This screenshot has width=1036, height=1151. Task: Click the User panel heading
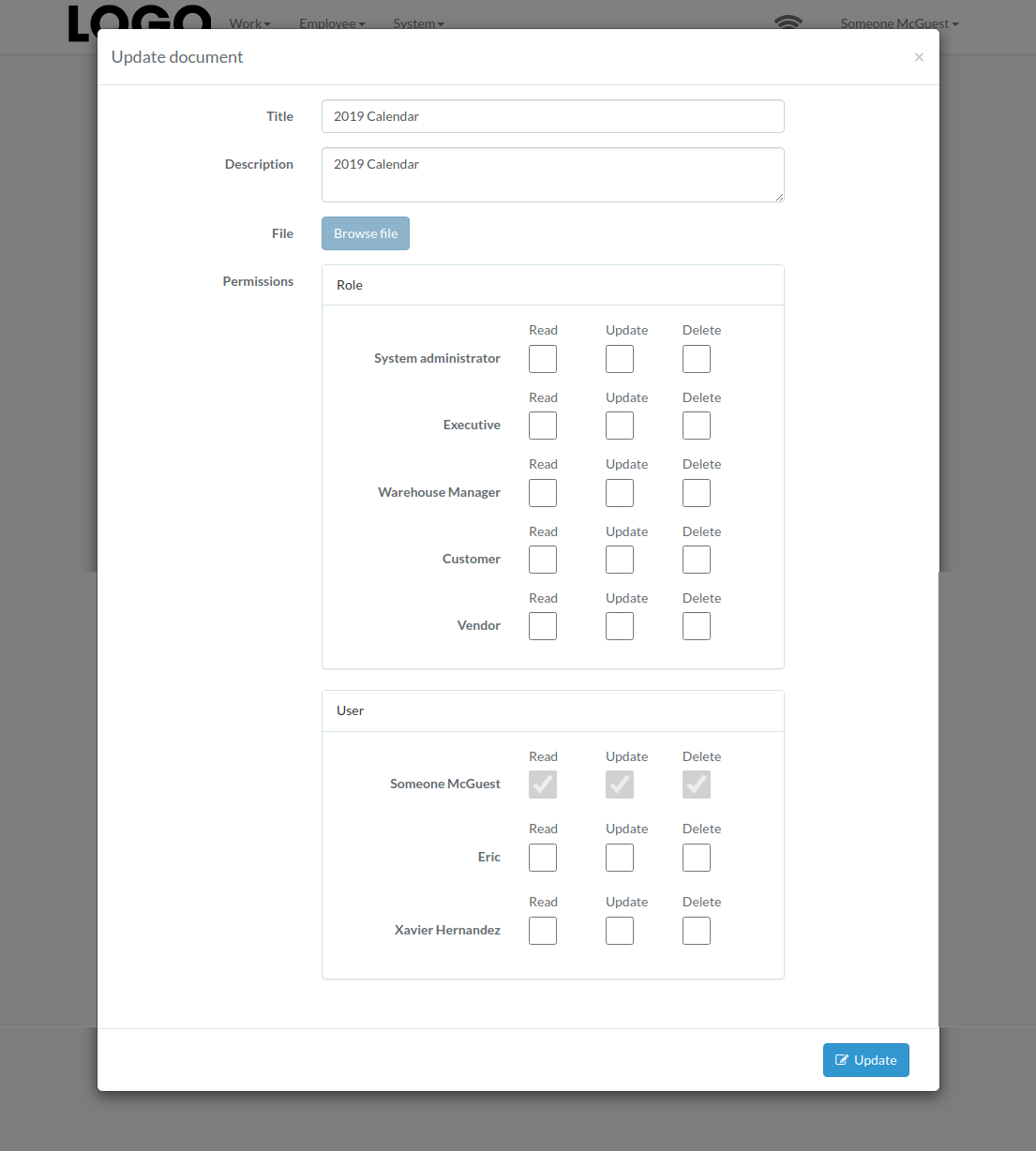click(553, 710)
